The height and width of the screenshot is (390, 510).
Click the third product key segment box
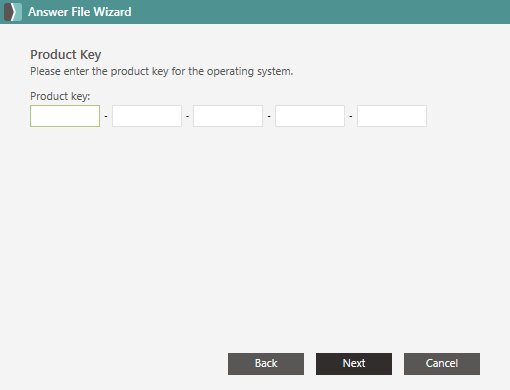tap(228, 116)
